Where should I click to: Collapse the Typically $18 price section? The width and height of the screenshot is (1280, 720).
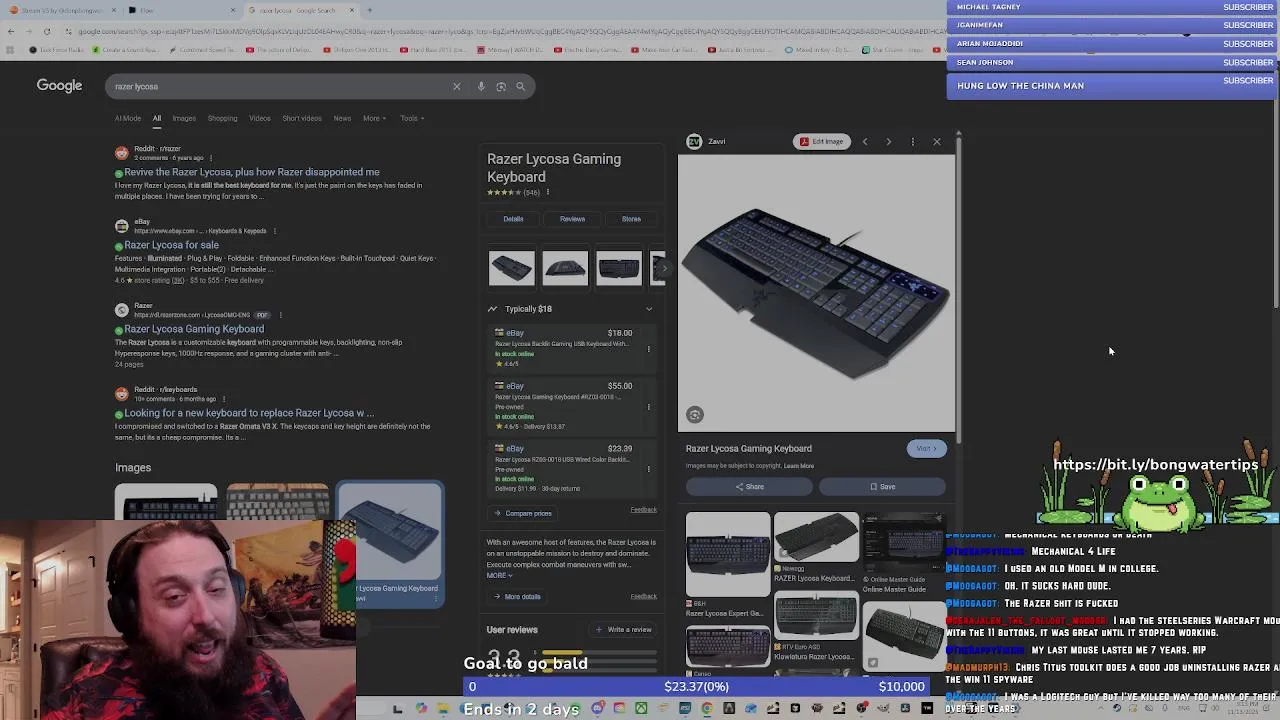[x=649, y=309]
